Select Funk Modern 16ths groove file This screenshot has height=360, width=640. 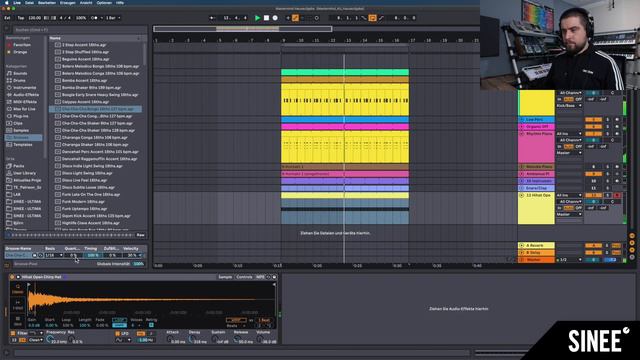(x=83, y=202)
